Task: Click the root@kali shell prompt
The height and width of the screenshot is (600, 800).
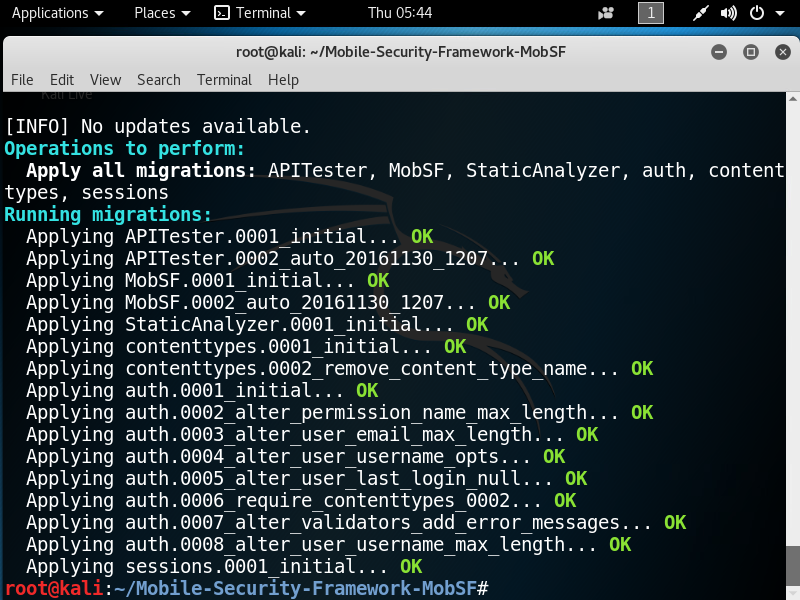Action: click(246, 588)
